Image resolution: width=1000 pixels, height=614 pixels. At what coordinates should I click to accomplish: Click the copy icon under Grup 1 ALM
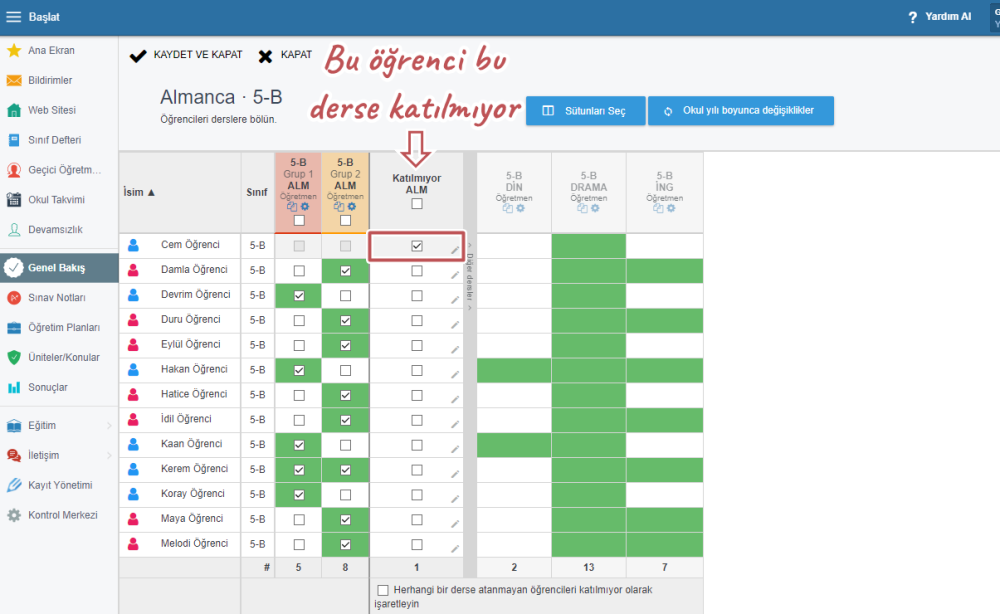click(292, 207)
